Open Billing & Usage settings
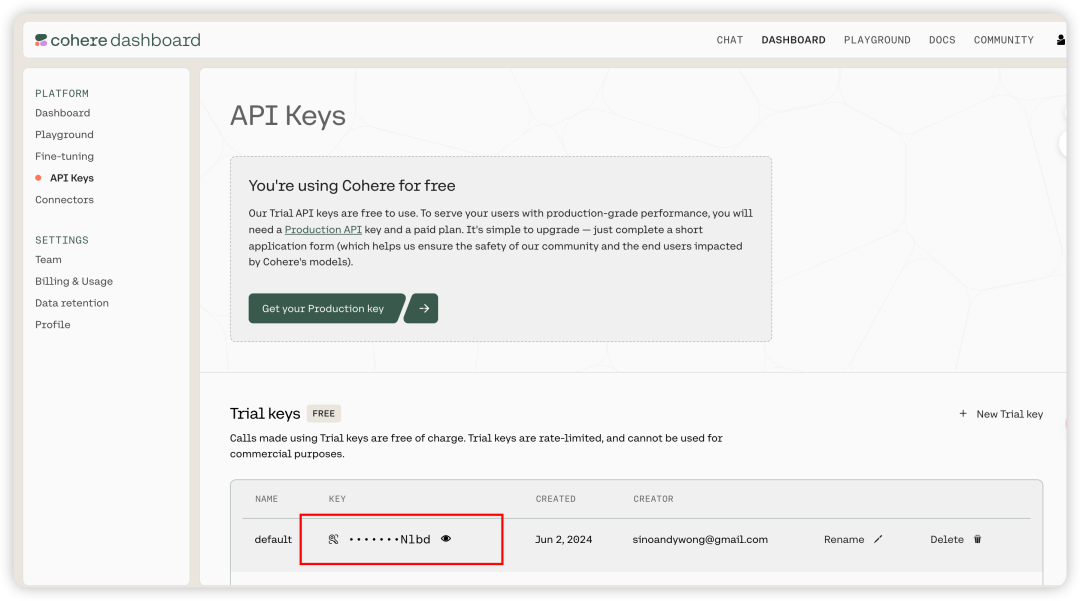The height and width of the screenshot is (601, 1080). pyautogui.click(x=74, y=281)
